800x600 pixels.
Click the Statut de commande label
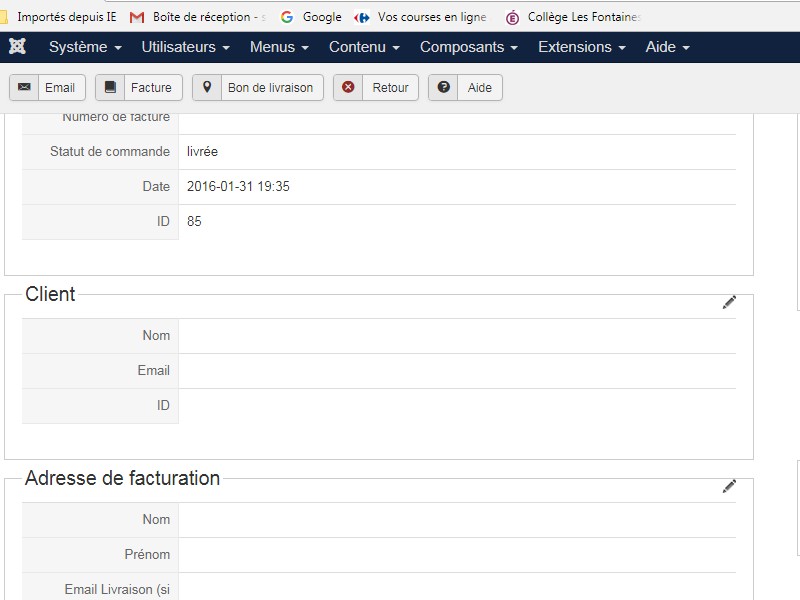tap(110, 152)
